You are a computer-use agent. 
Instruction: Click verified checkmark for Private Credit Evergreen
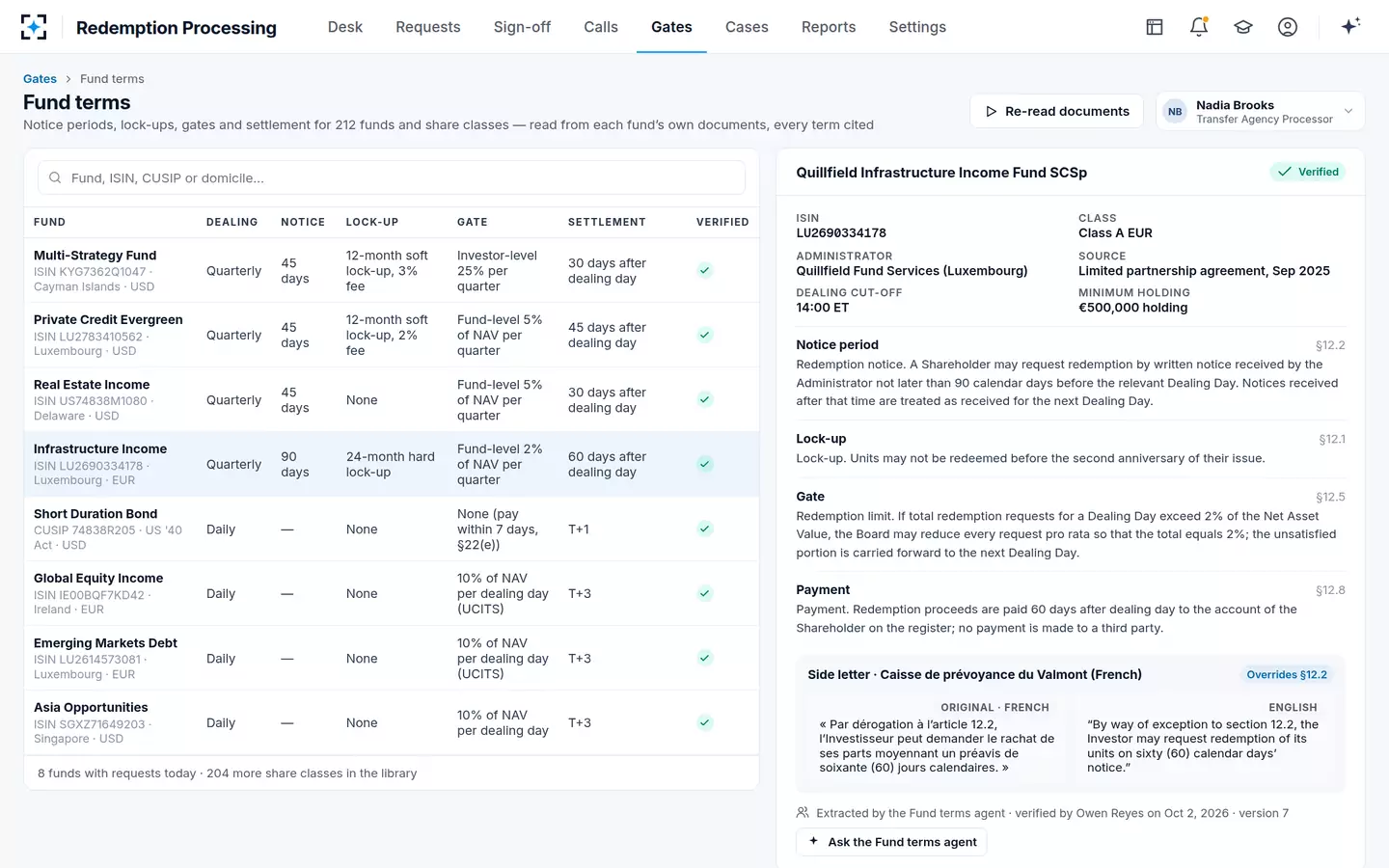(x=705, y=335)
